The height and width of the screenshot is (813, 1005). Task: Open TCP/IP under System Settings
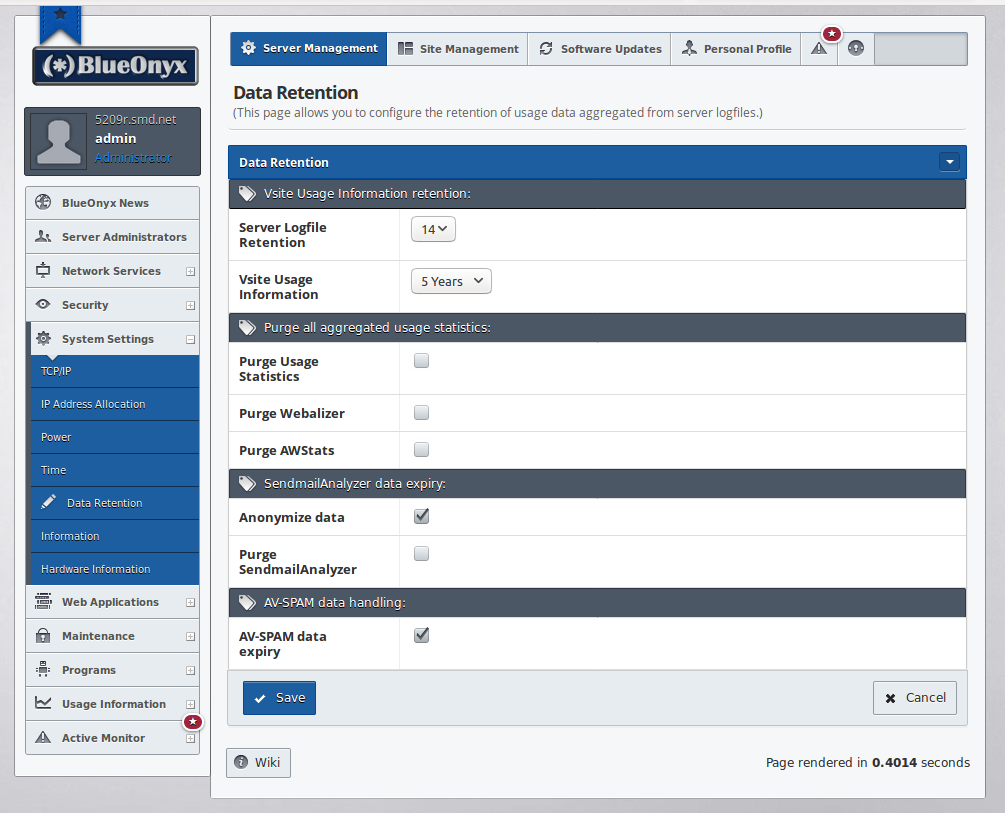[115, 371]
